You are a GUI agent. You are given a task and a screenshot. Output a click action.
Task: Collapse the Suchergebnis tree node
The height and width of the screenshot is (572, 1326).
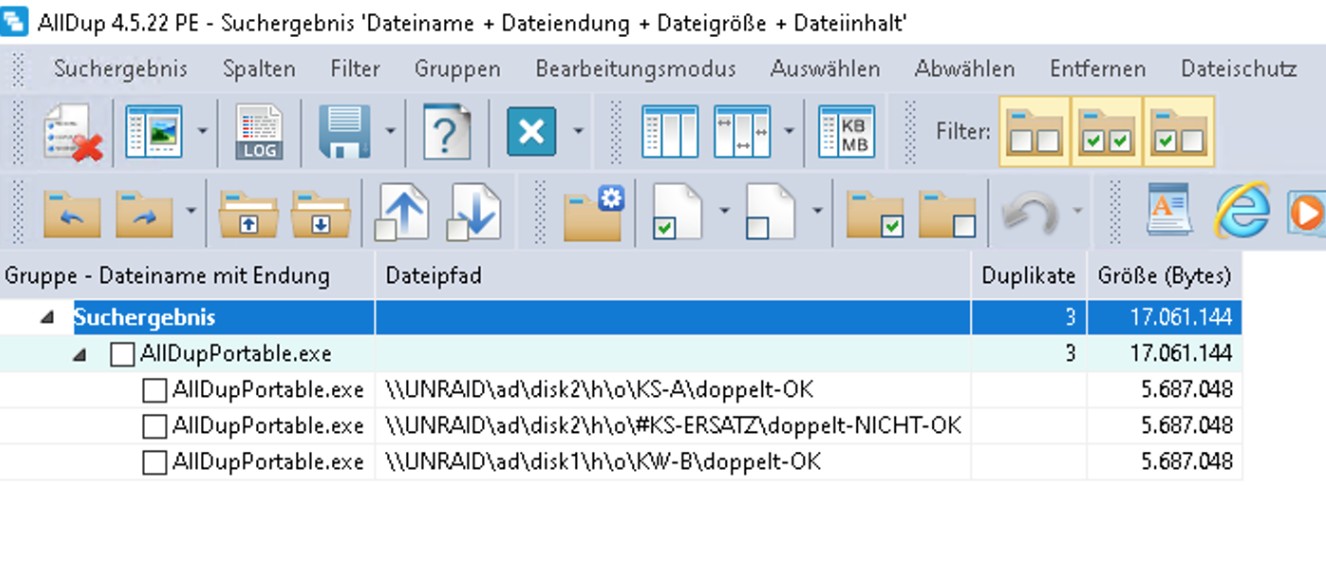click(47, 318)
